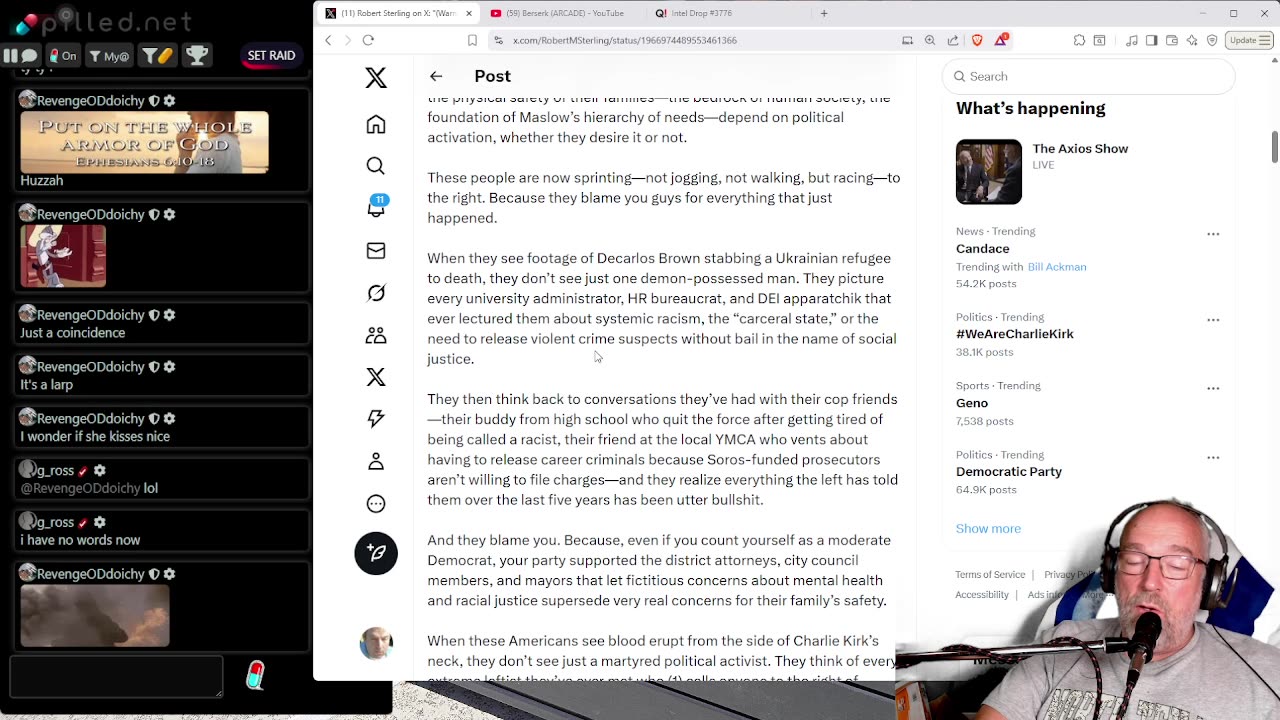Open the Accessibility footer link
Viewport: 1280px width, 720px height.
tap(982, 594)
